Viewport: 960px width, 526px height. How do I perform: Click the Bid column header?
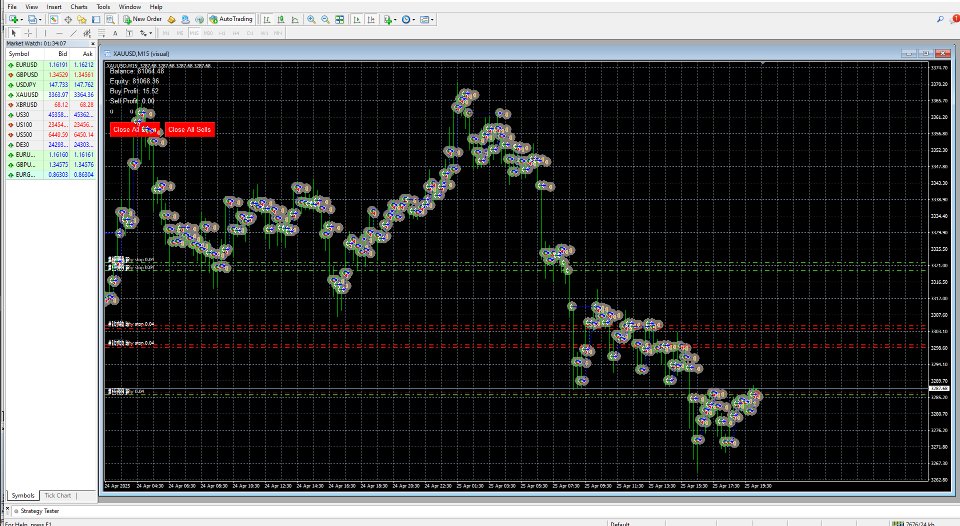[x=58, y=54]
